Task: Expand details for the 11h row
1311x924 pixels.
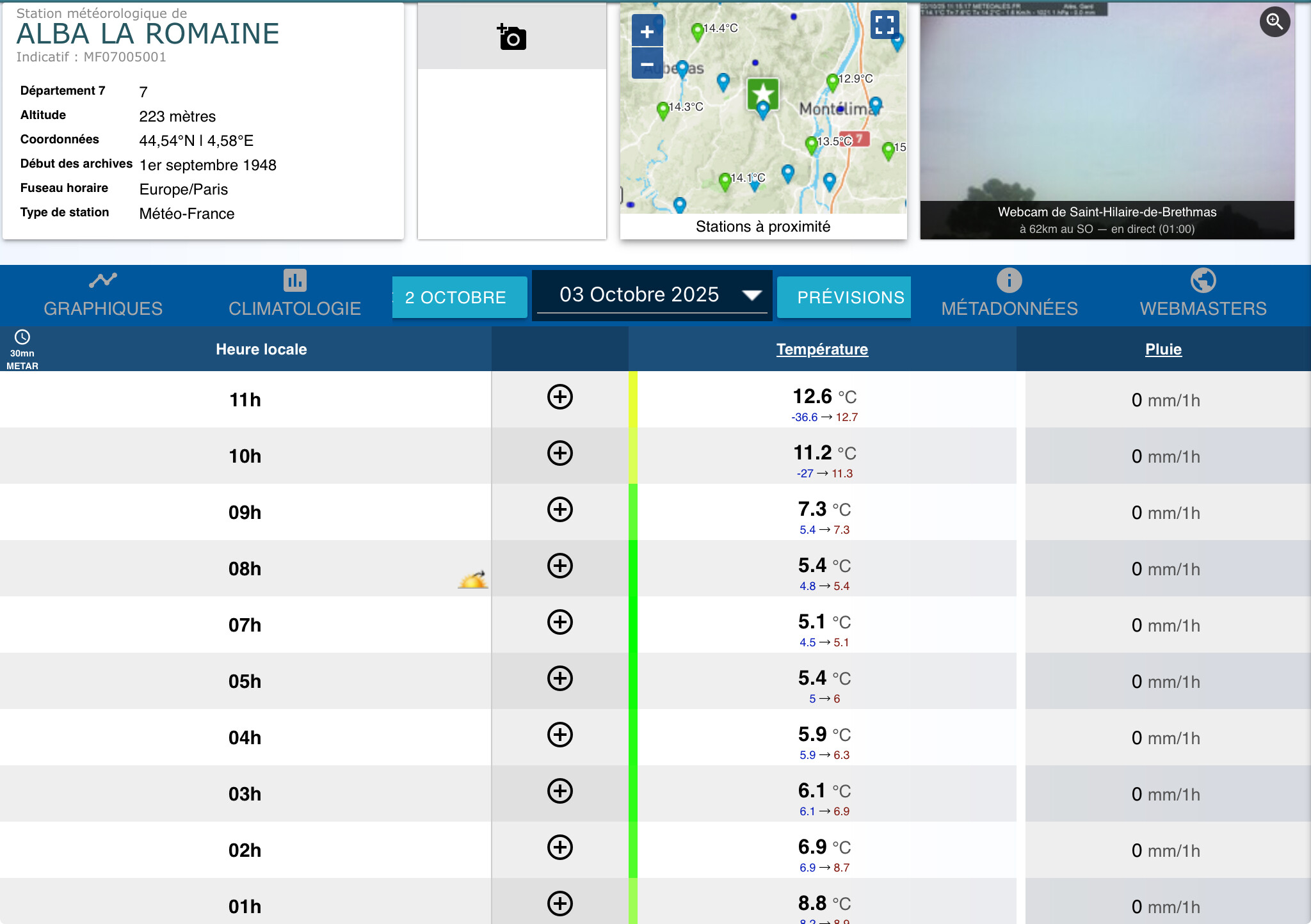Action: coord(559,397)
